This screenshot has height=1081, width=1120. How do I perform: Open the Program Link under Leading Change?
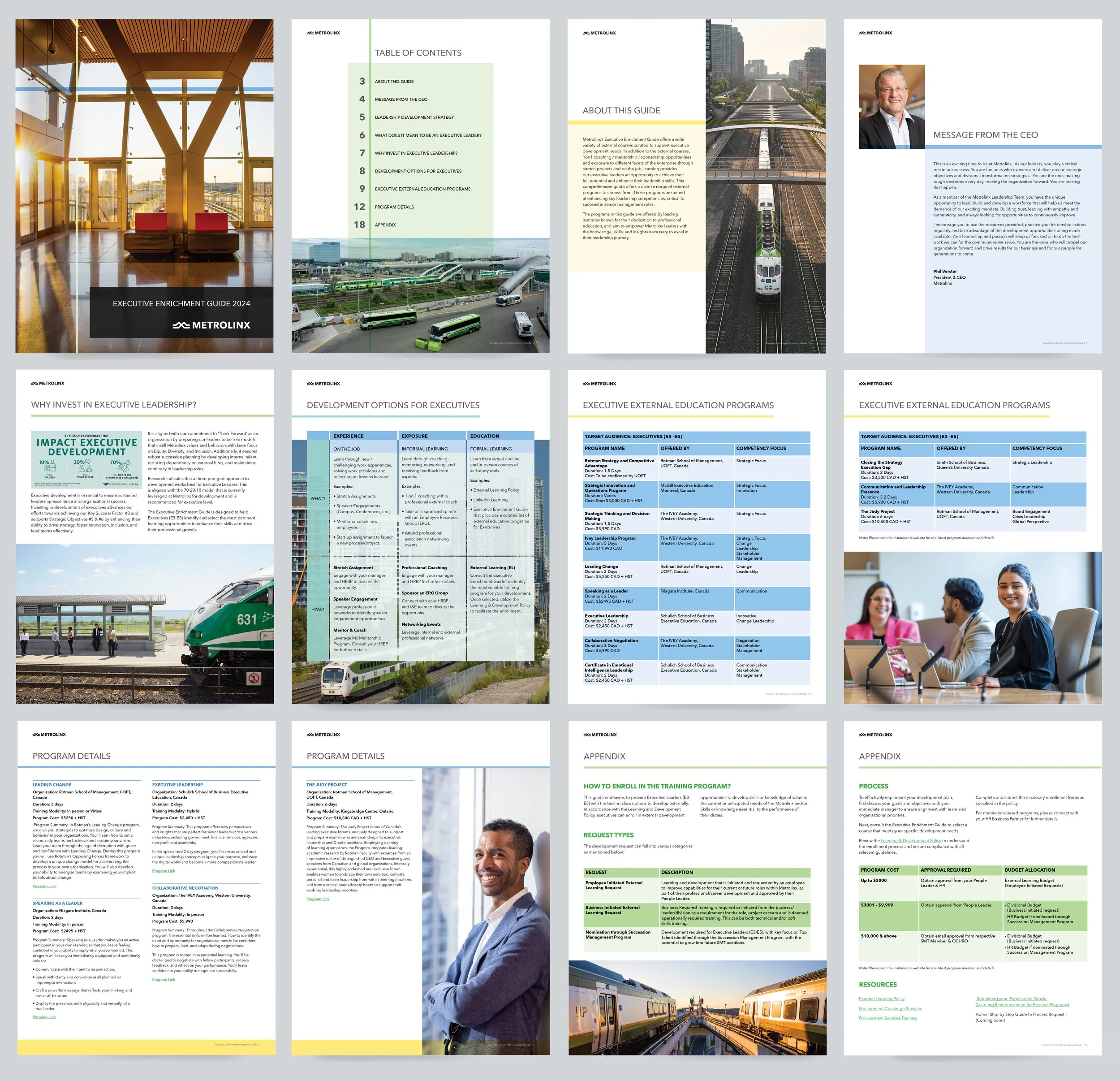(x=44, y=886)
